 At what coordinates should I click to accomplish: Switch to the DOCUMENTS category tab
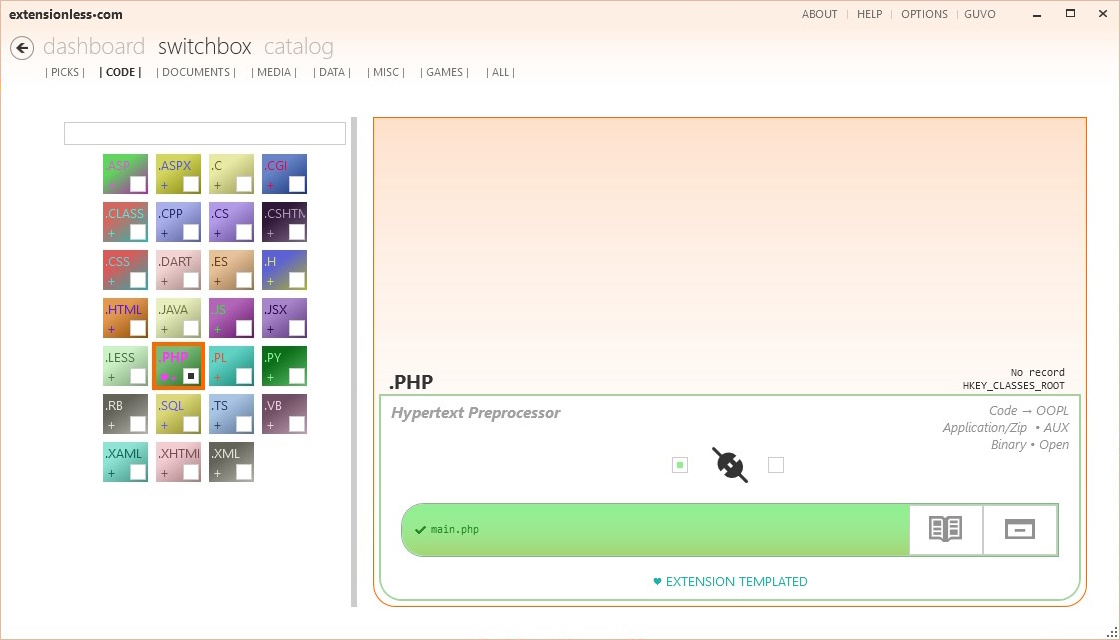195,72
